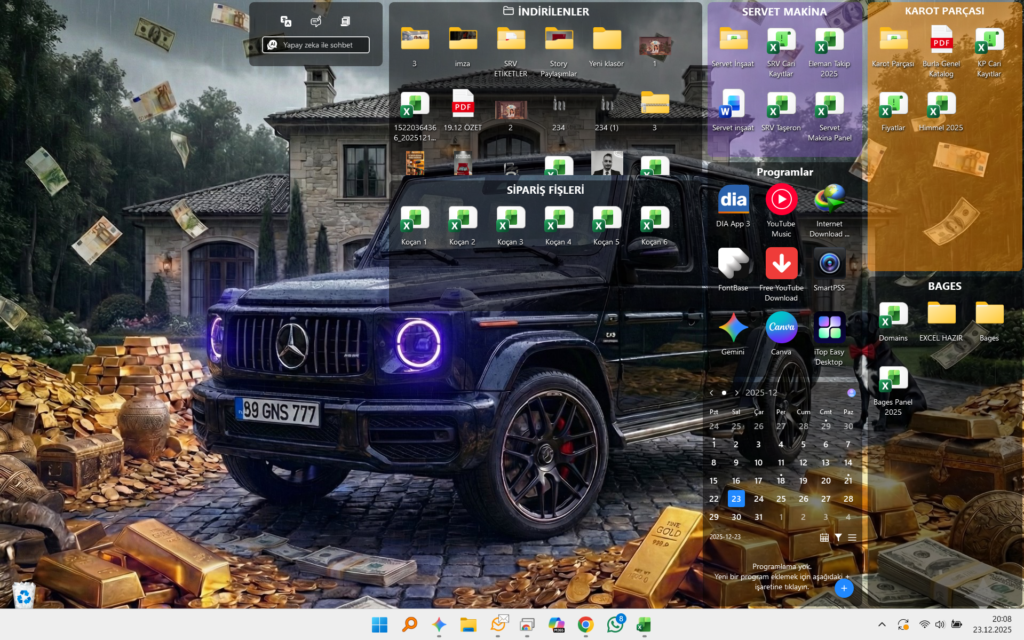
Task: Open WhatsApp from the taskbar
Action: click(x=615, y=624)
